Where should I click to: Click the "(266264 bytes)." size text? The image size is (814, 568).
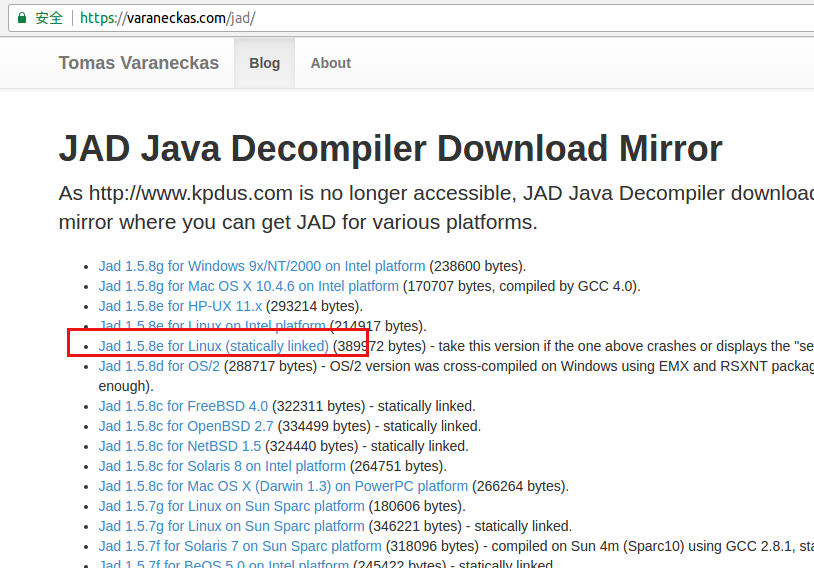point(521,486)
